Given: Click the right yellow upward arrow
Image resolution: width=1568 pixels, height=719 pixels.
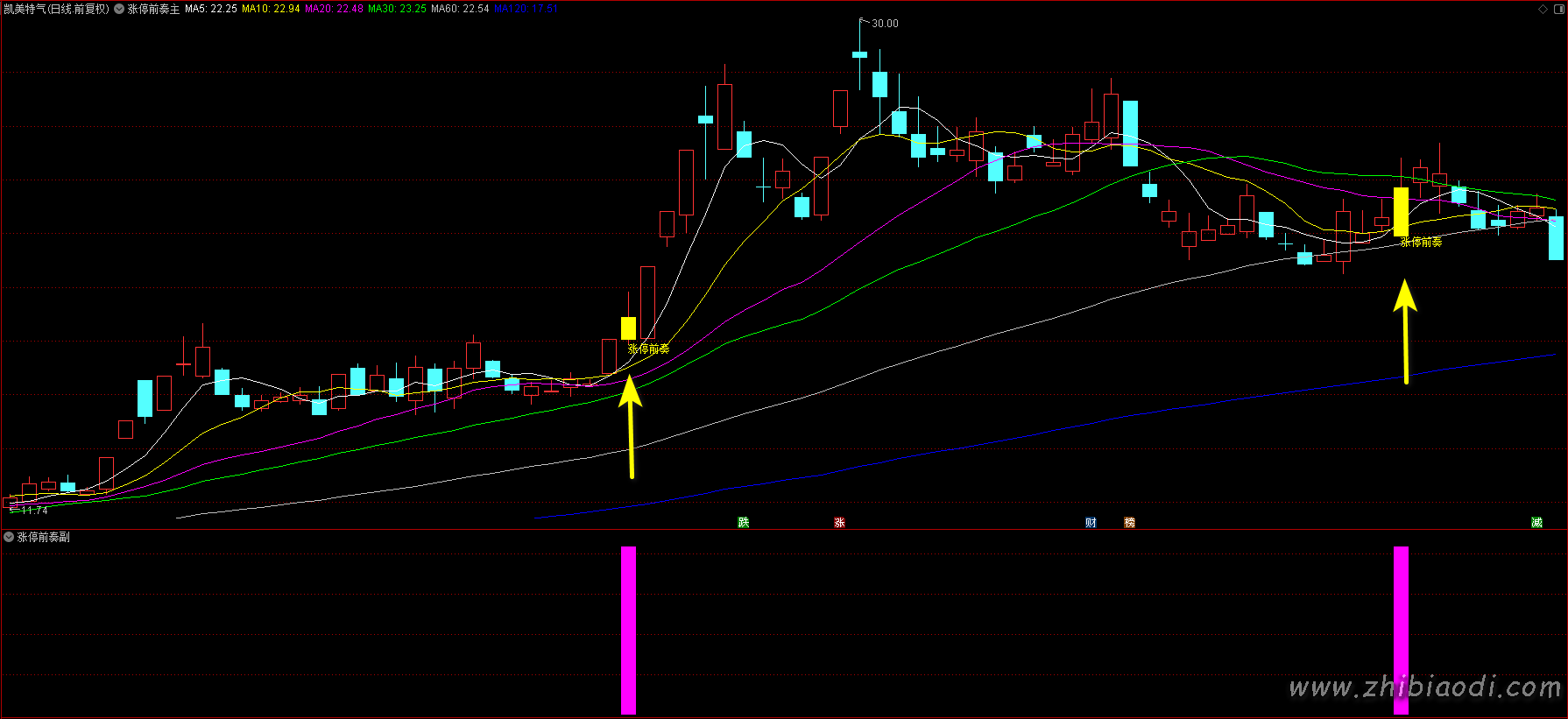Looking at the screenshot, I should tap(1405, 331).
